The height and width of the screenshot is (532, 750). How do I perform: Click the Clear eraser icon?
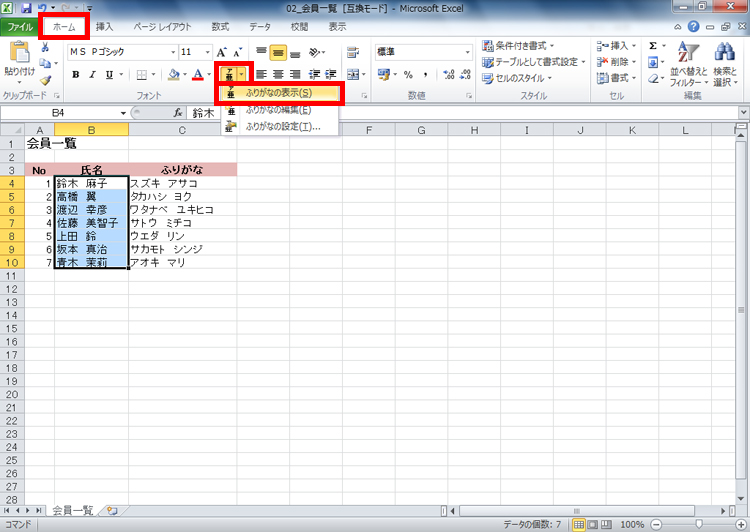tap(653, 78)
